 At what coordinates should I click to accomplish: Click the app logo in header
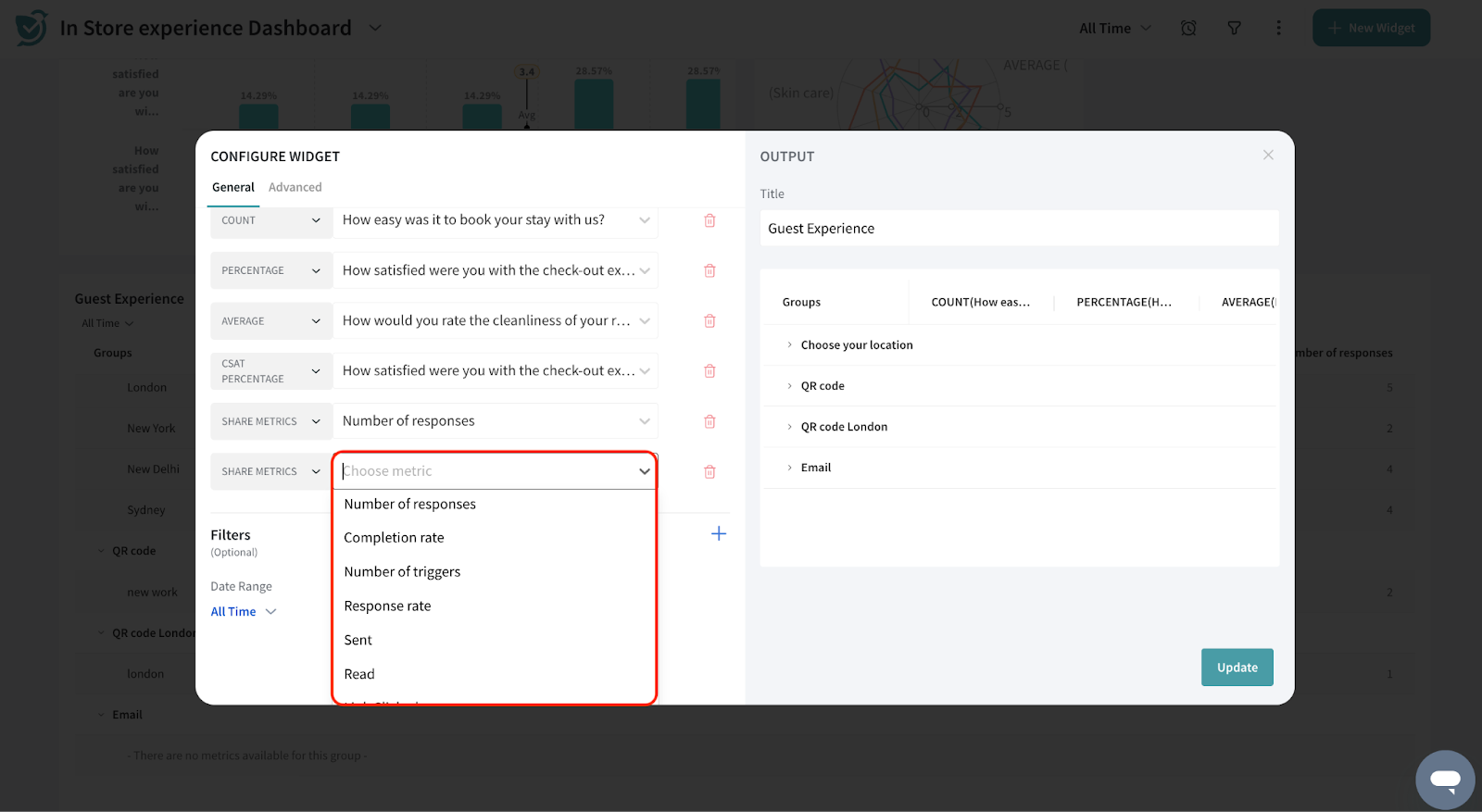click(31, 28)
